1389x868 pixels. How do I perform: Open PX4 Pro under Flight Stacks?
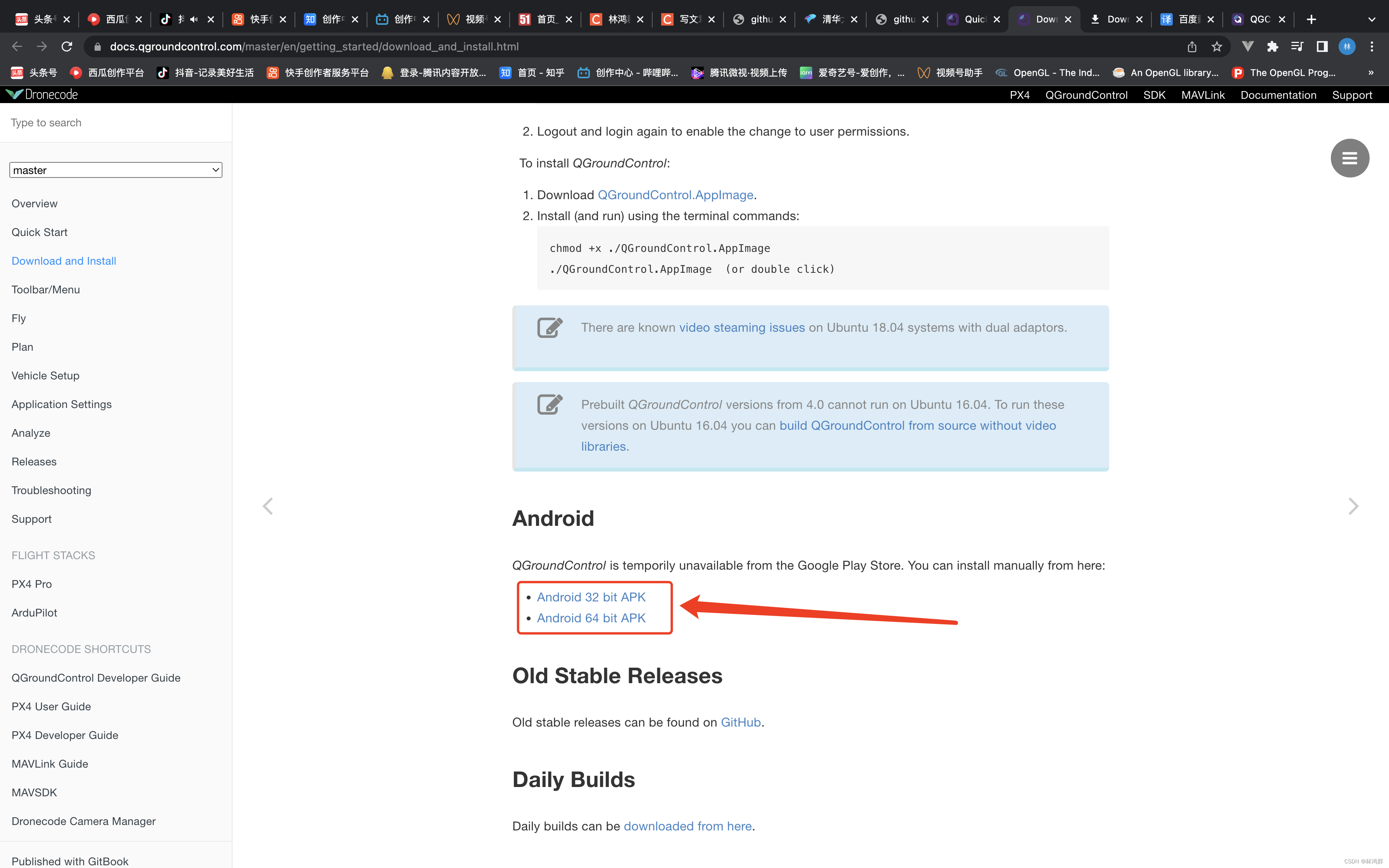click(31, 584)
